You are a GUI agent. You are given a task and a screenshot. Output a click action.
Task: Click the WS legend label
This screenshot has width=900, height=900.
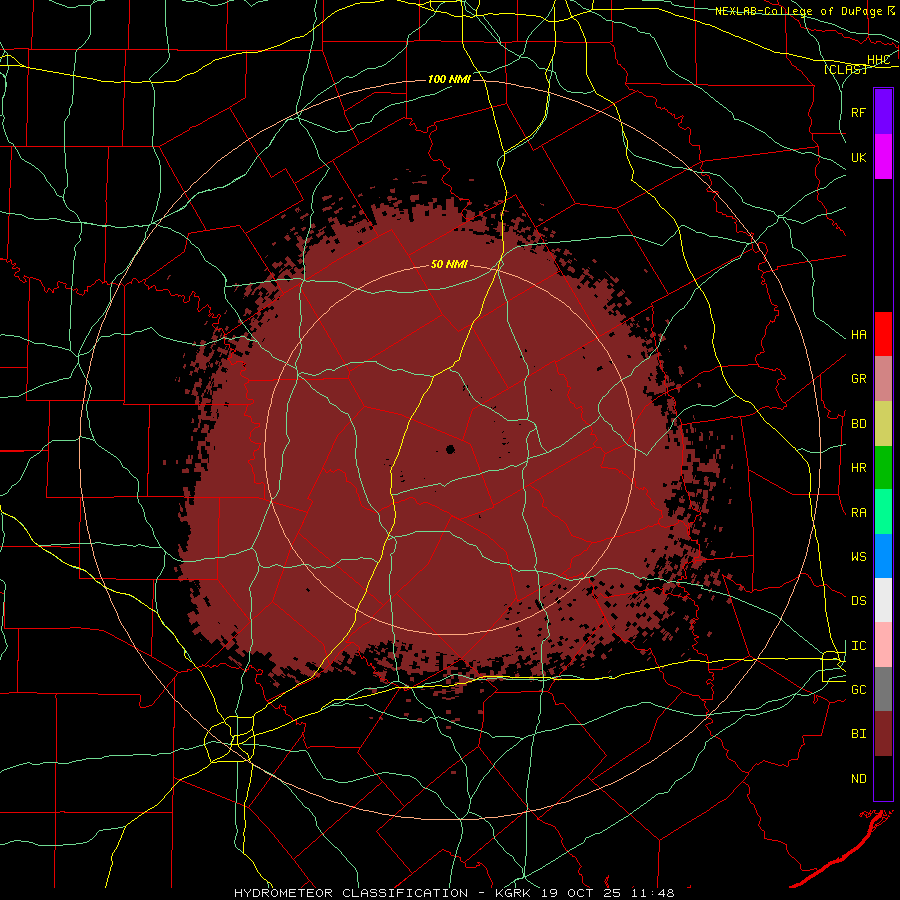point(858,556)
